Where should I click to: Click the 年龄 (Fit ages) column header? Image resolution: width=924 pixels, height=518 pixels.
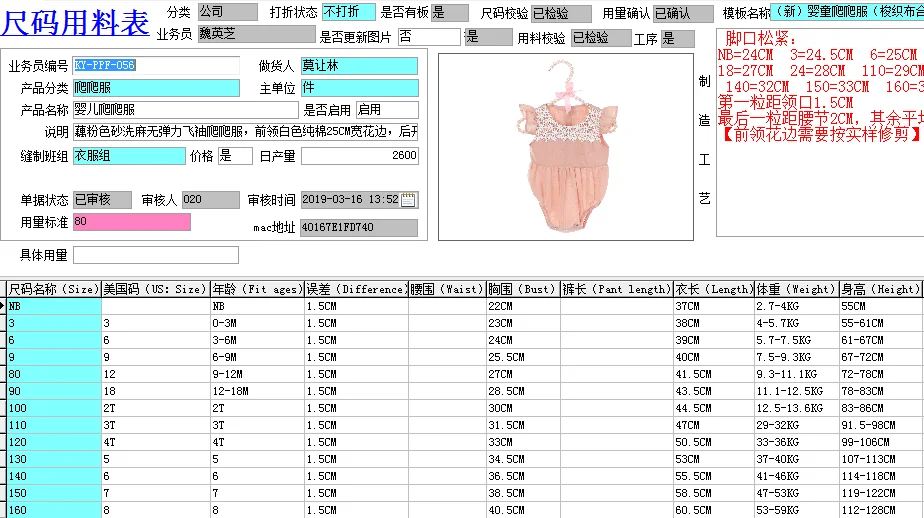pos(258,289)
